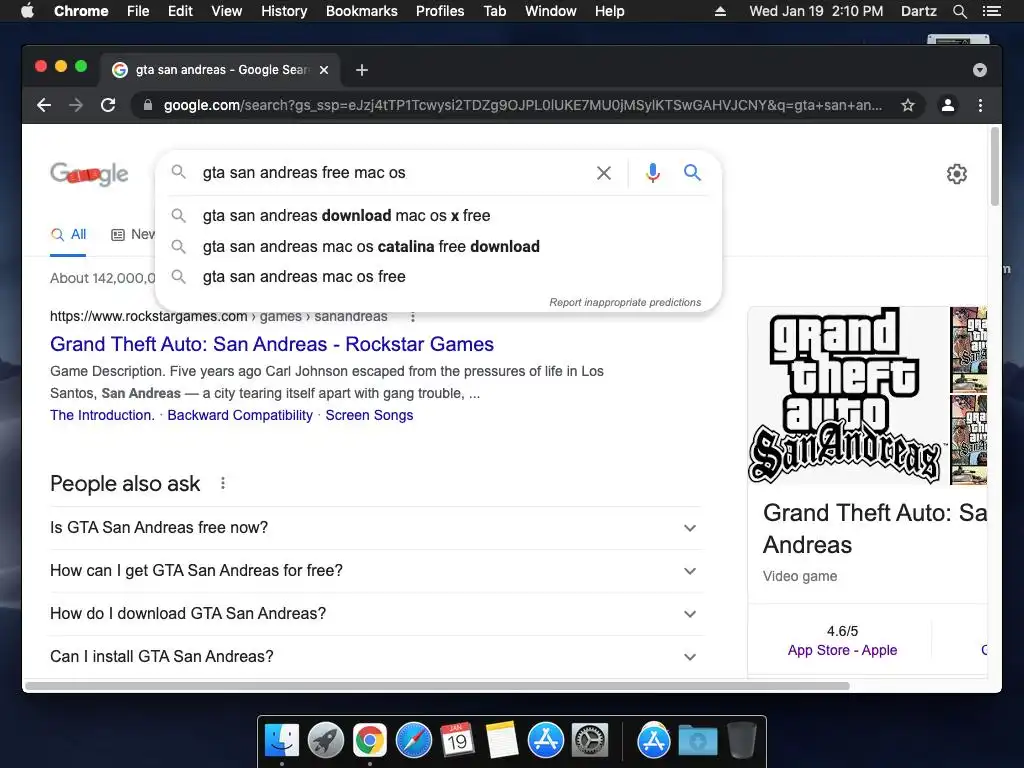Open the Profiles menu
The image size is (1024, 768).
(440, 11)
